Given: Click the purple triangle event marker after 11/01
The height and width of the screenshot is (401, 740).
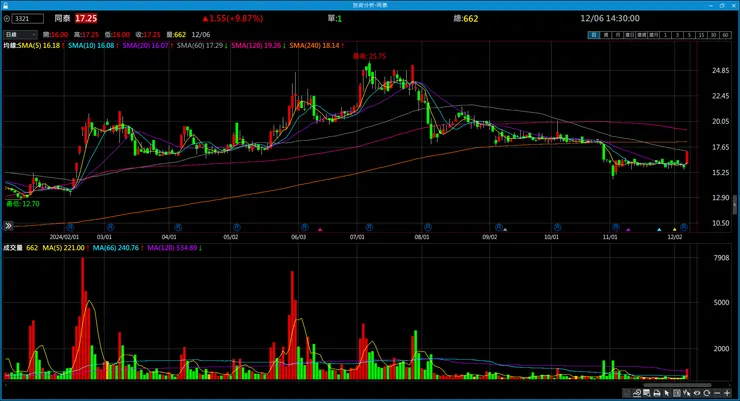Looking at the screenshot, I should click(x=628, y=229).
